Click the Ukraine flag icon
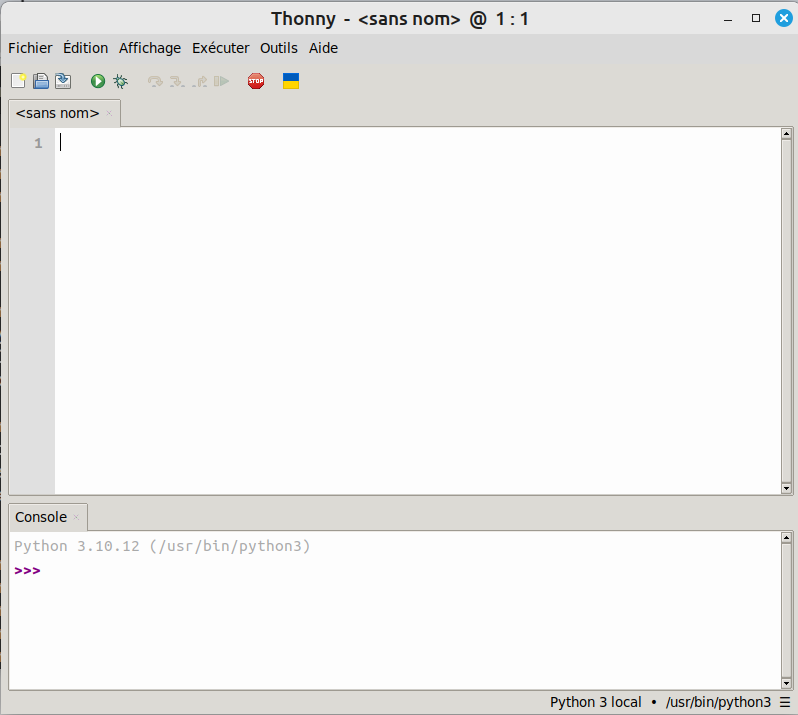Viewport: 798px width, 715px height. (291, 81)
